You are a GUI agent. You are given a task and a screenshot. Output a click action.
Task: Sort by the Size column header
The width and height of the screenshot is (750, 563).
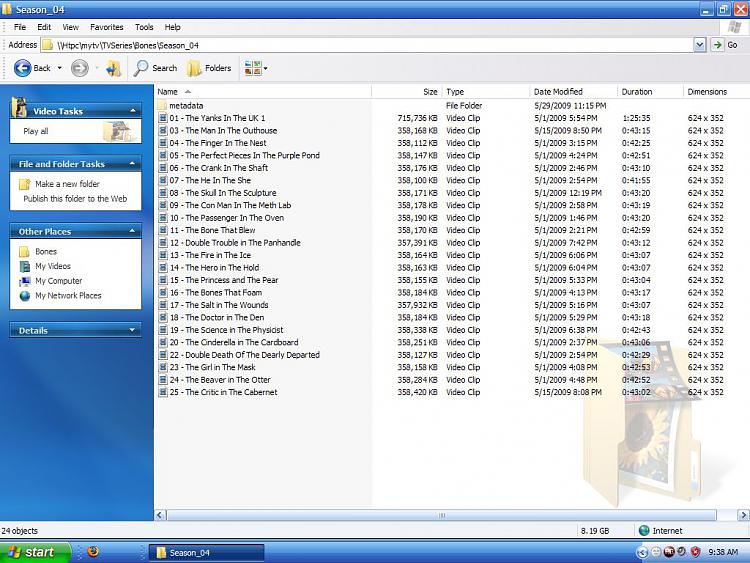(x=407, y=92)
